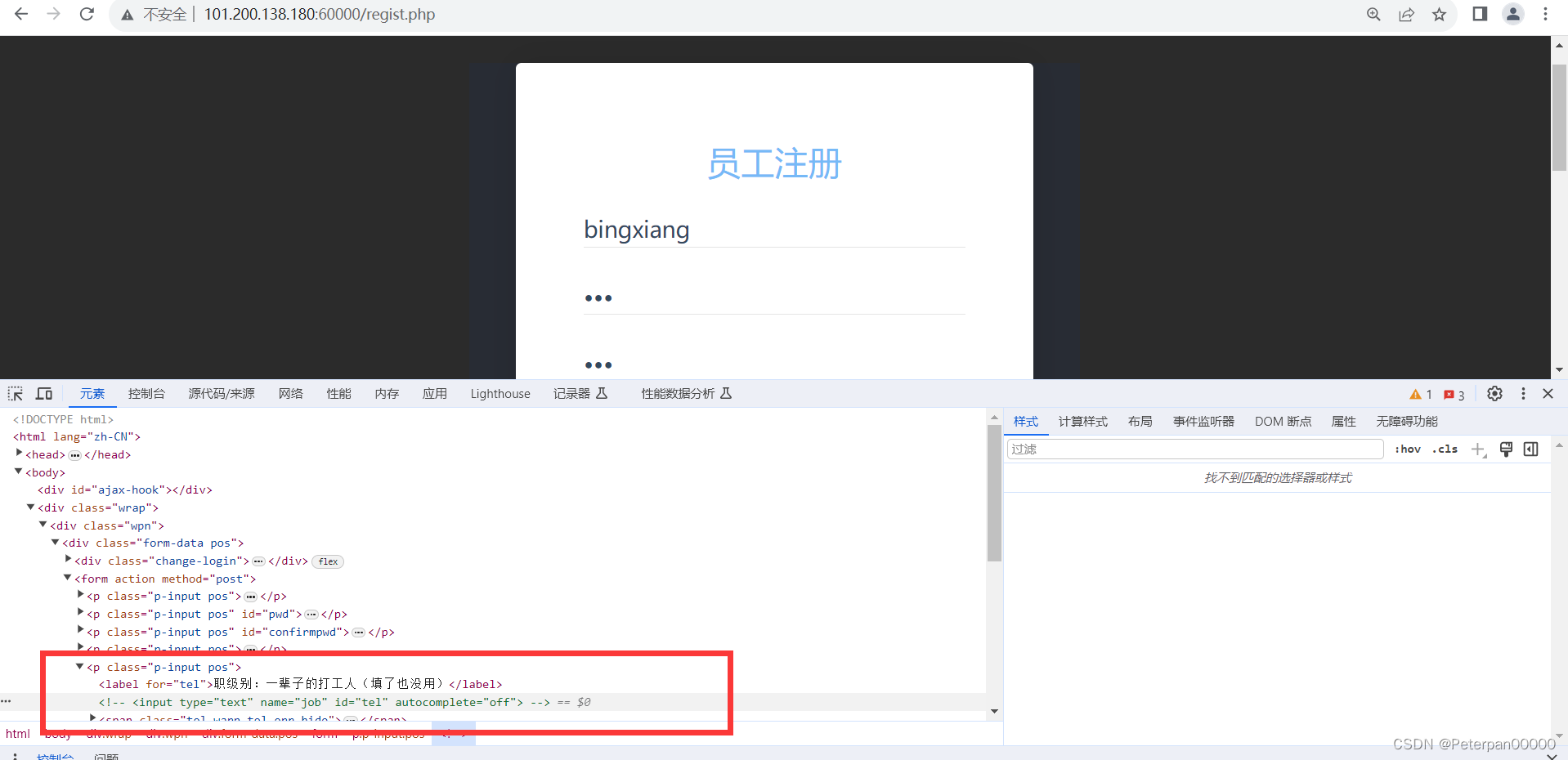The image size is (1568, 760).
Task: Open the user profile avatar
Action: click(x=1513, y=14)
